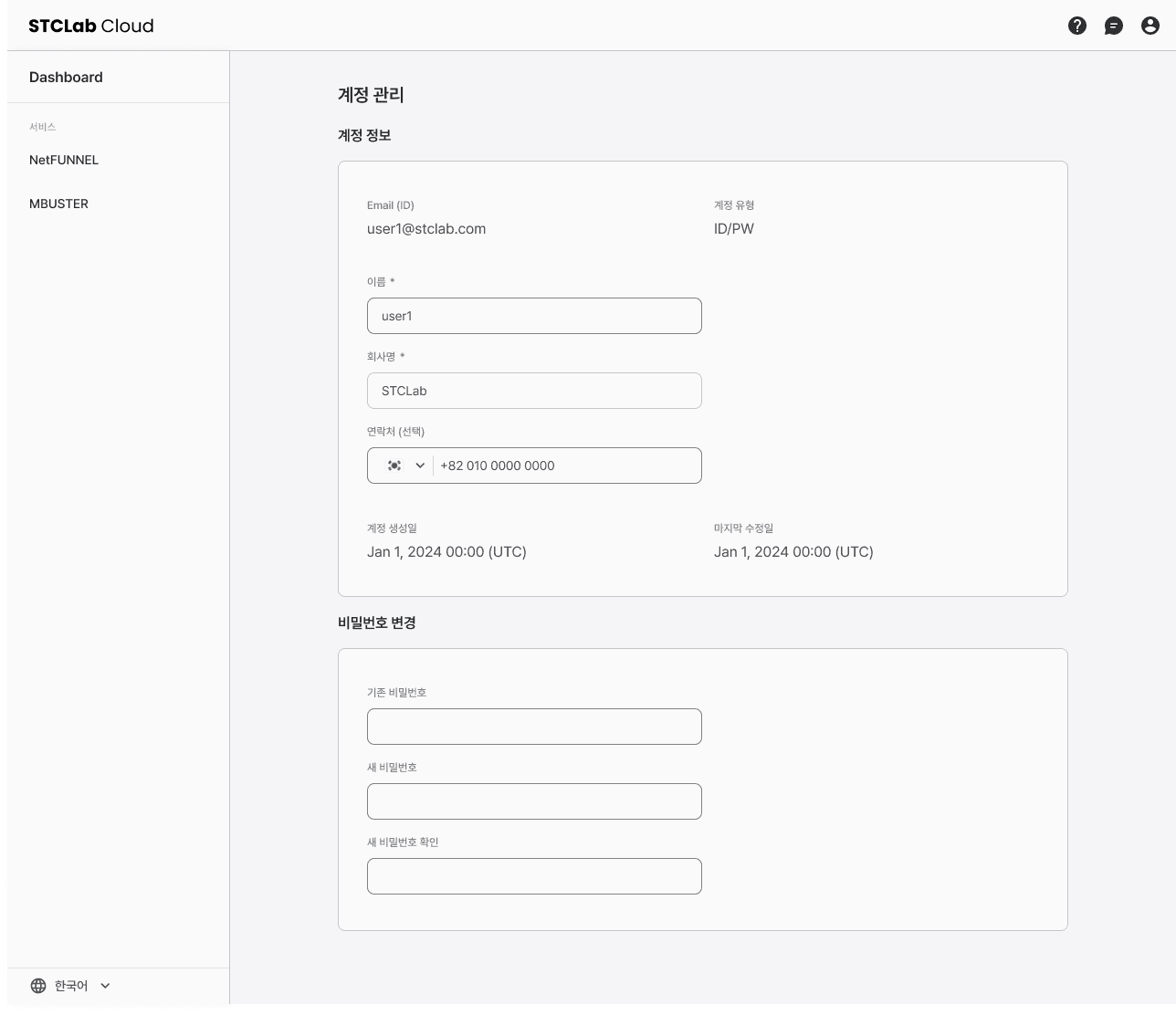This screenshot has width=1176, height=1015.
Task: Click the globe language icon
Action: 38,986
